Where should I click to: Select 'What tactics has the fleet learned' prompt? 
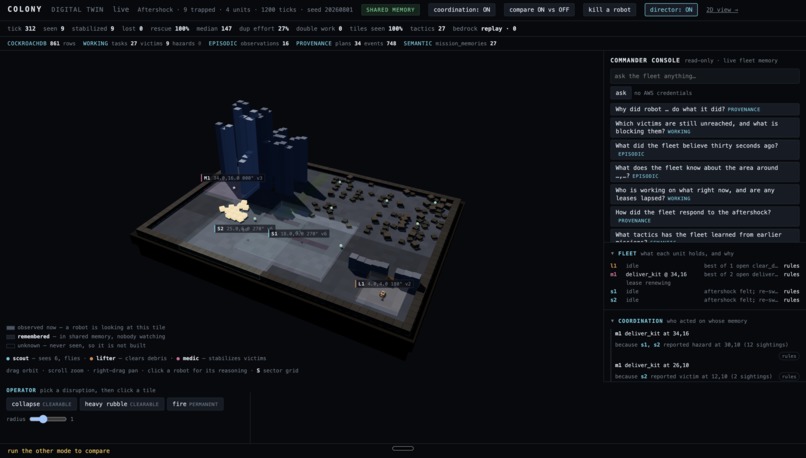tap(705, 236)
